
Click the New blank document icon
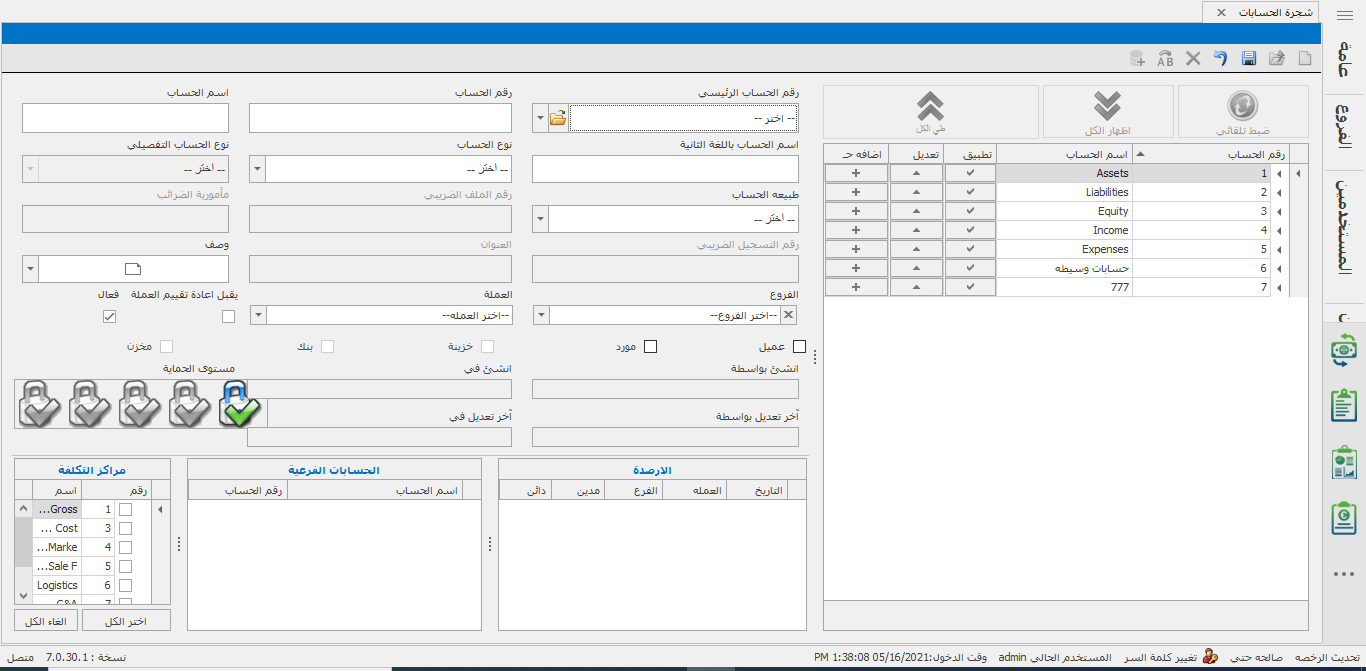[1304, 59]
